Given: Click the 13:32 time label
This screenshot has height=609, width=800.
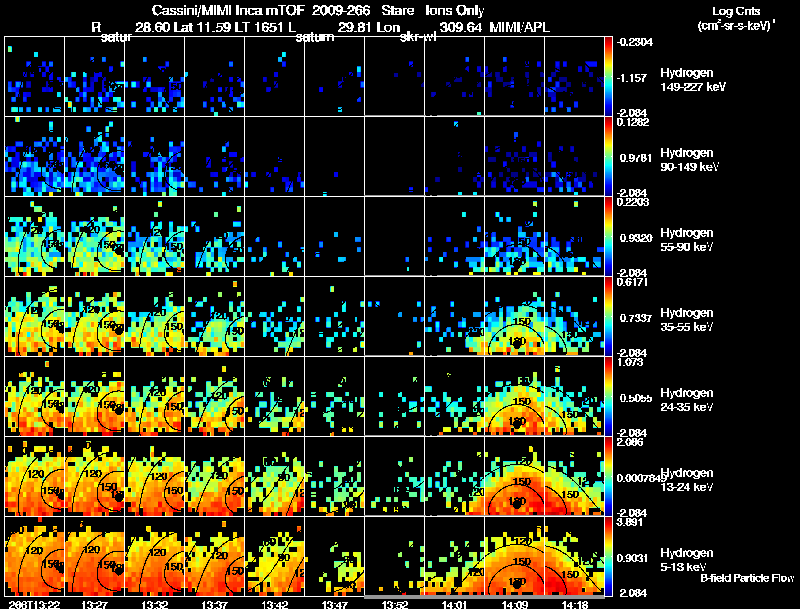Looking at the screenshot, I should (154, 604).
